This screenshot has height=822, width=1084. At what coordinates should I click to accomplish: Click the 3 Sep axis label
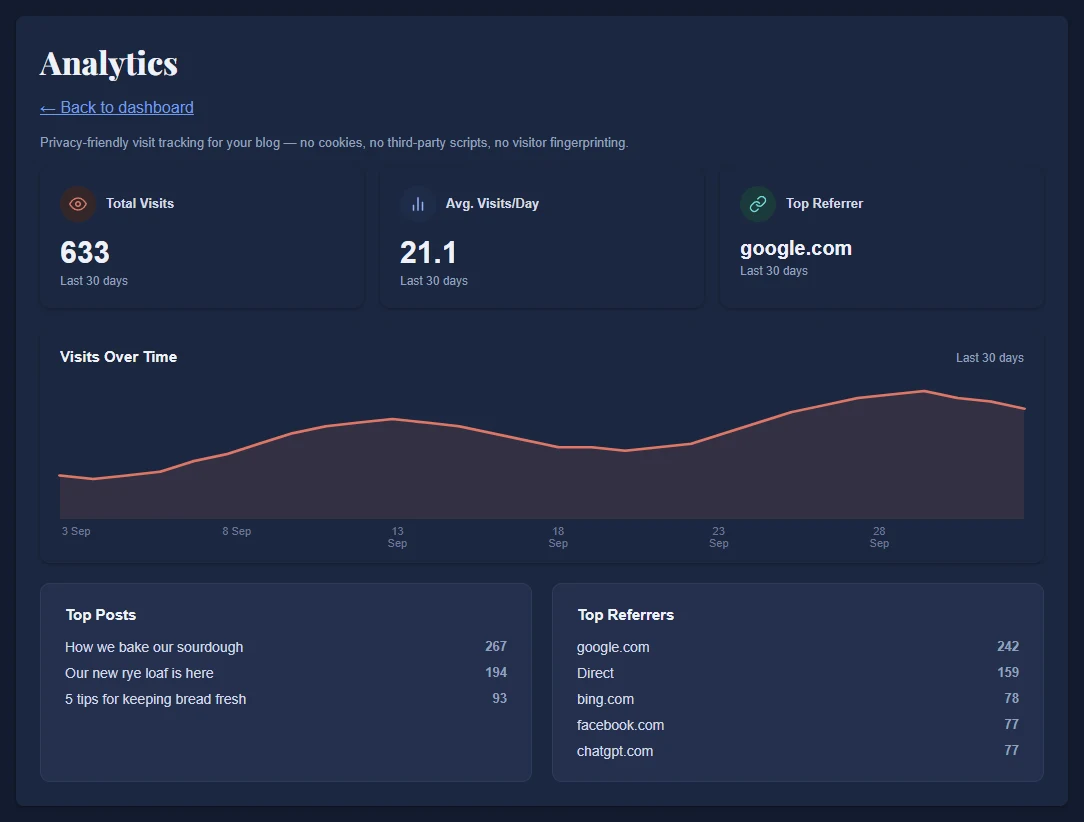click(76, 531)
